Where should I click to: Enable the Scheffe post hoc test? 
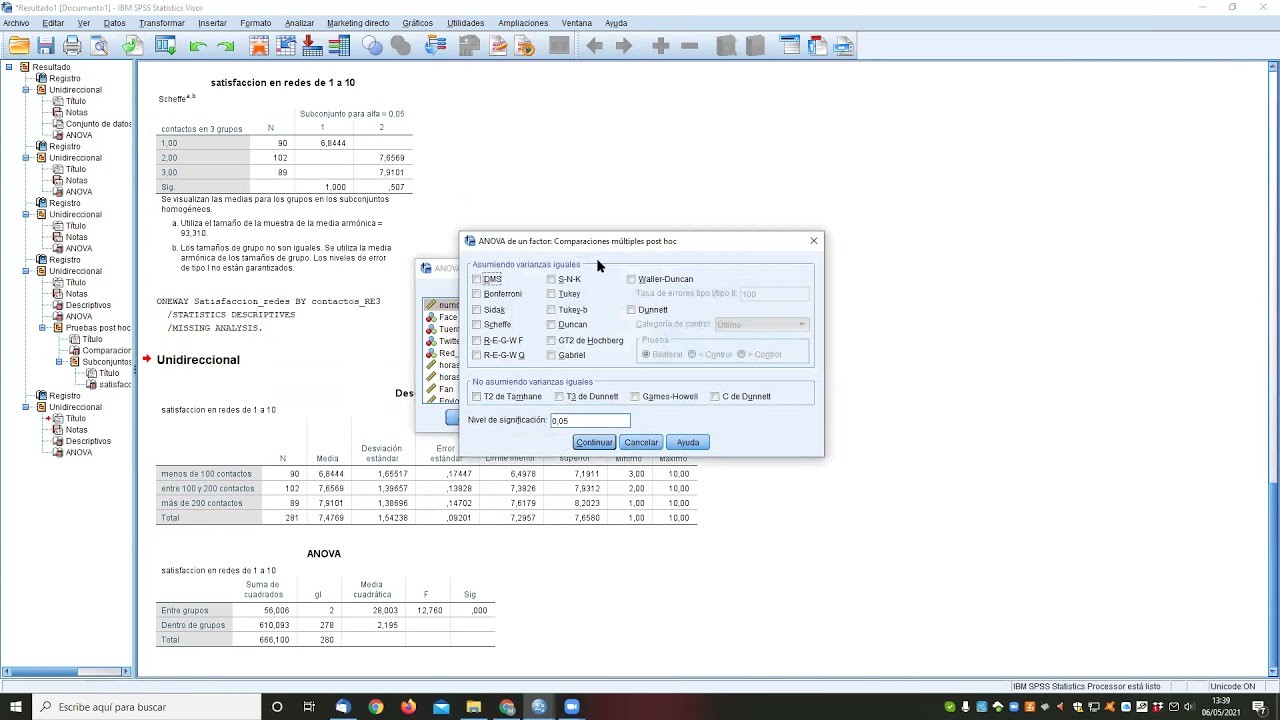(477, 325)
